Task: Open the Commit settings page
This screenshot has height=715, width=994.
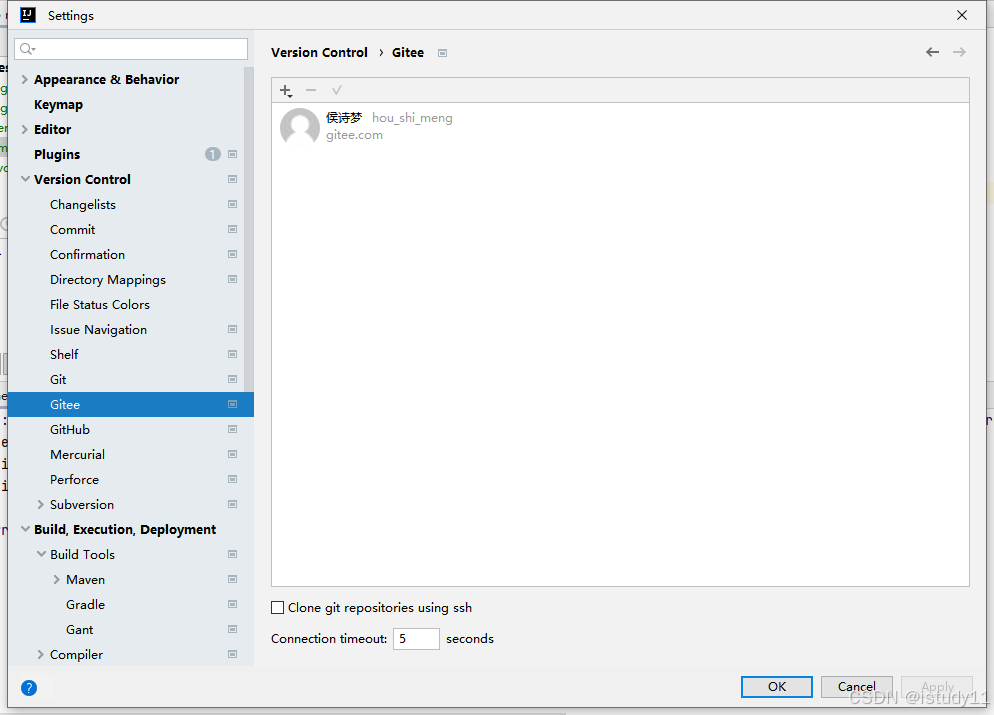Action: pos(73,229)
